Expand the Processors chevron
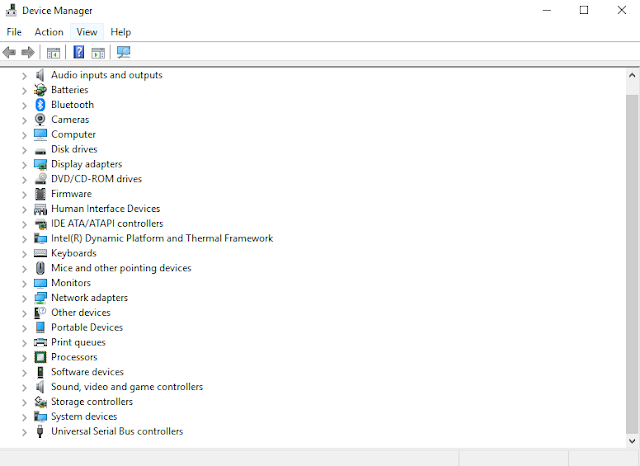The height and width of the screenshot is (466, 640). [24, 358]
